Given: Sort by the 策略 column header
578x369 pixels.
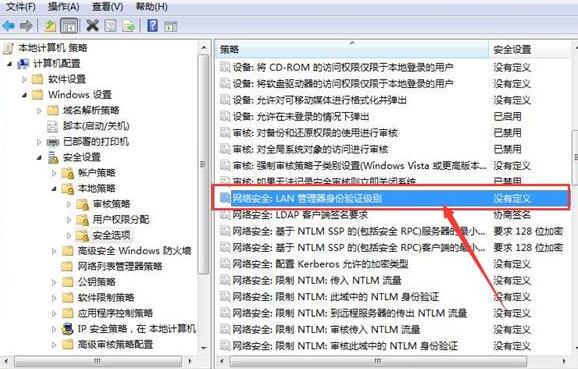Looking at the screenshot, I should point(352,49).
